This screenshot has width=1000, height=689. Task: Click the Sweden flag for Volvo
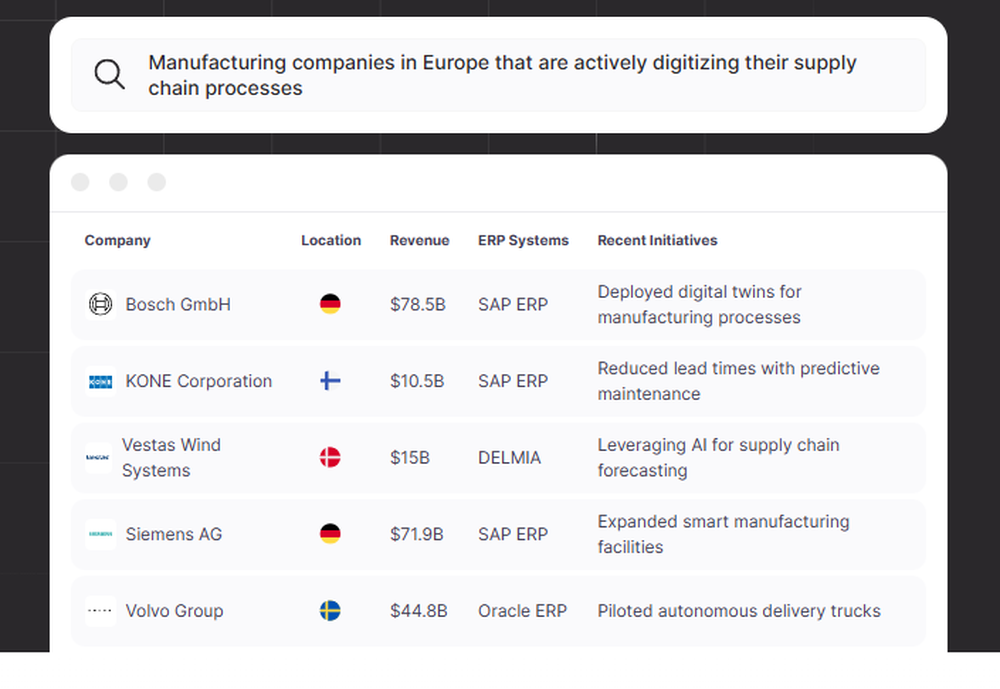(x=330, y=611)
